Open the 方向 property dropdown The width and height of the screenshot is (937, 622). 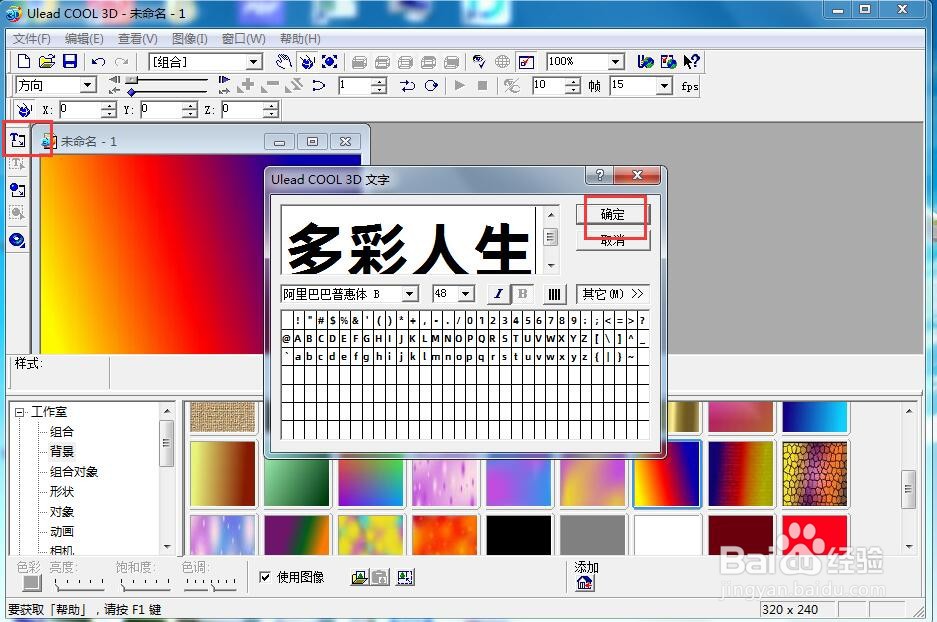pyautogui.click(x=88, y=85)
